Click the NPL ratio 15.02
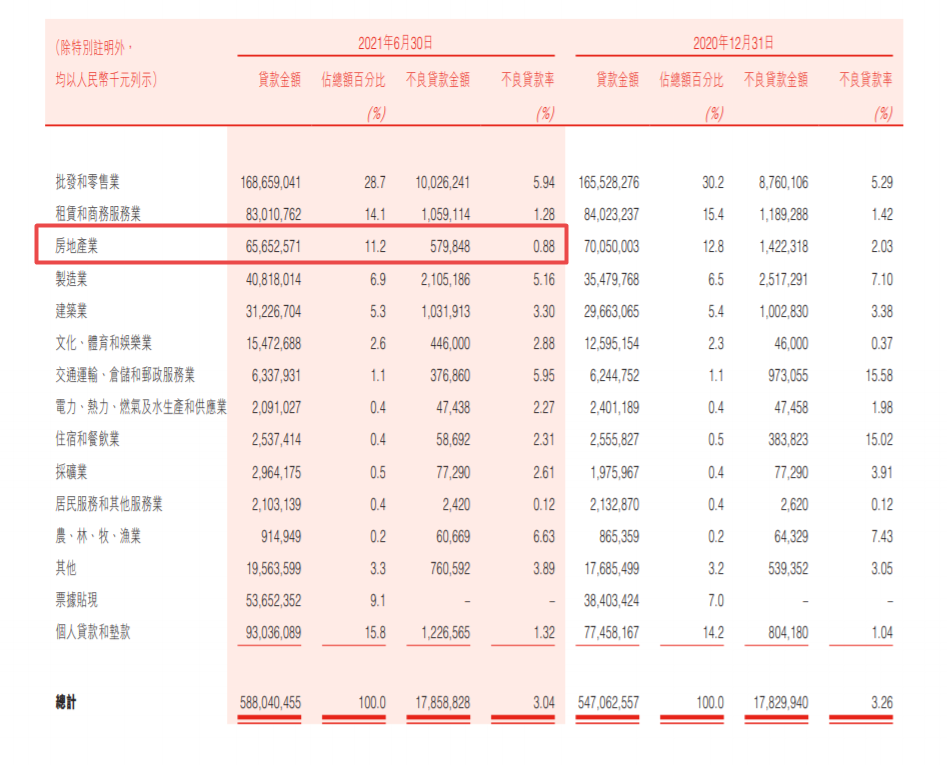Viewport: 947px width, 765px height. click(879, 440)
